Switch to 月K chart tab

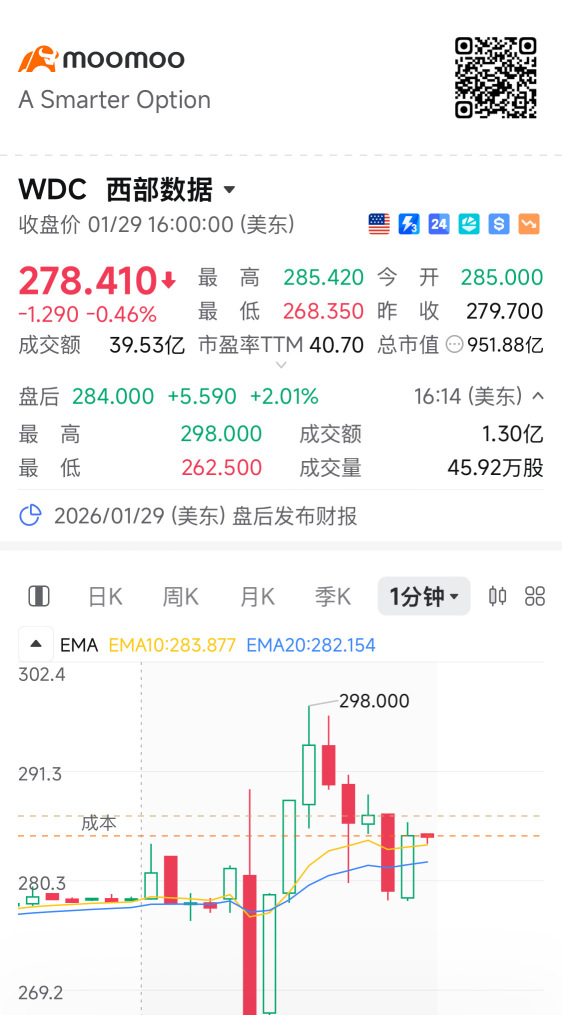257,596
